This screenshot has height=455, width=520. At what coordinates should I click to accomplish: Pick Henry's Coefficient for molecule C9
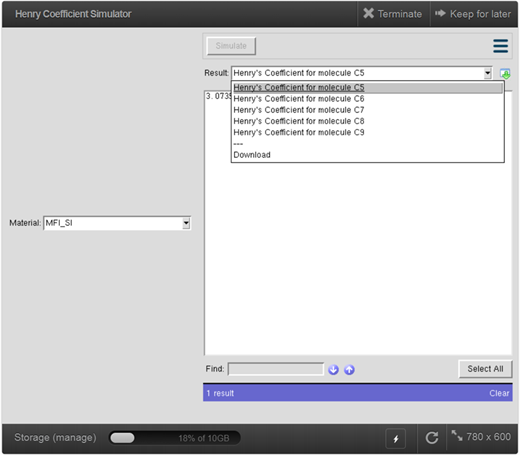tap(368, 132)
